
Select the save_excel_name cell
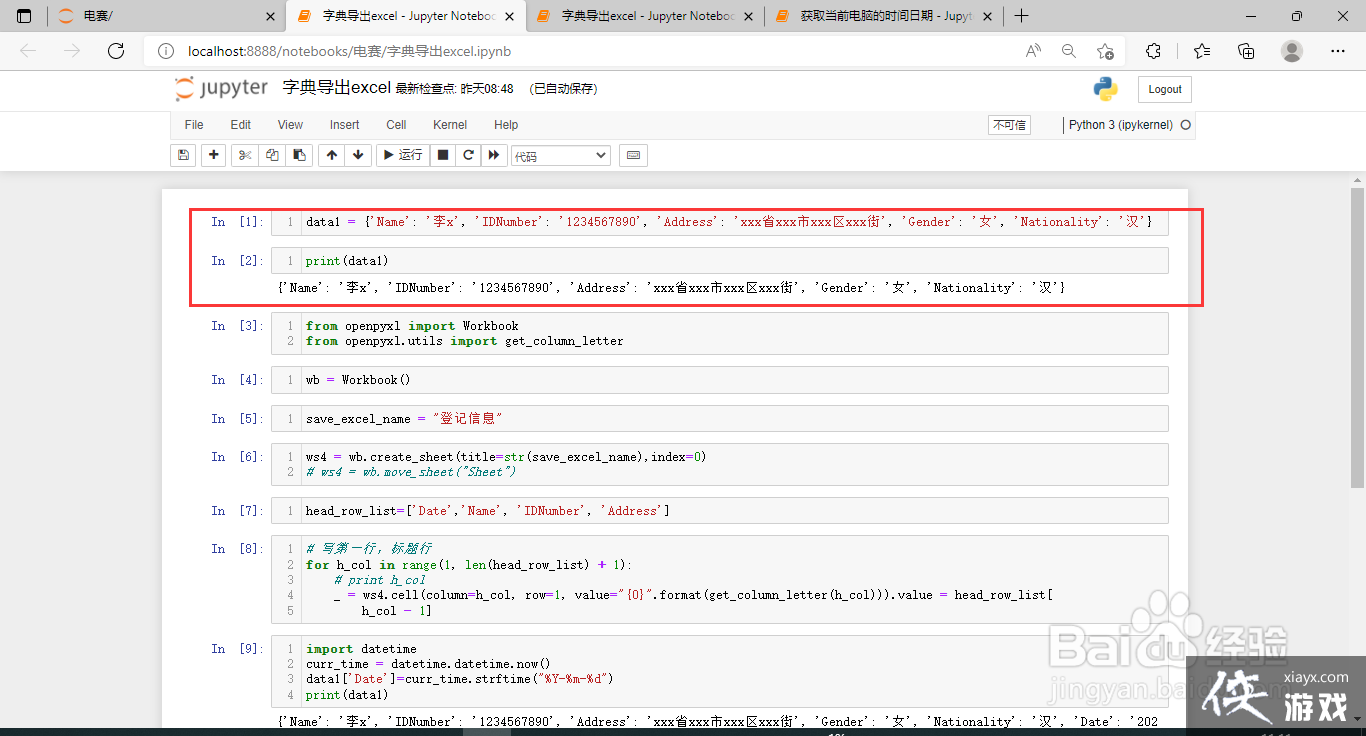[719, 418]
